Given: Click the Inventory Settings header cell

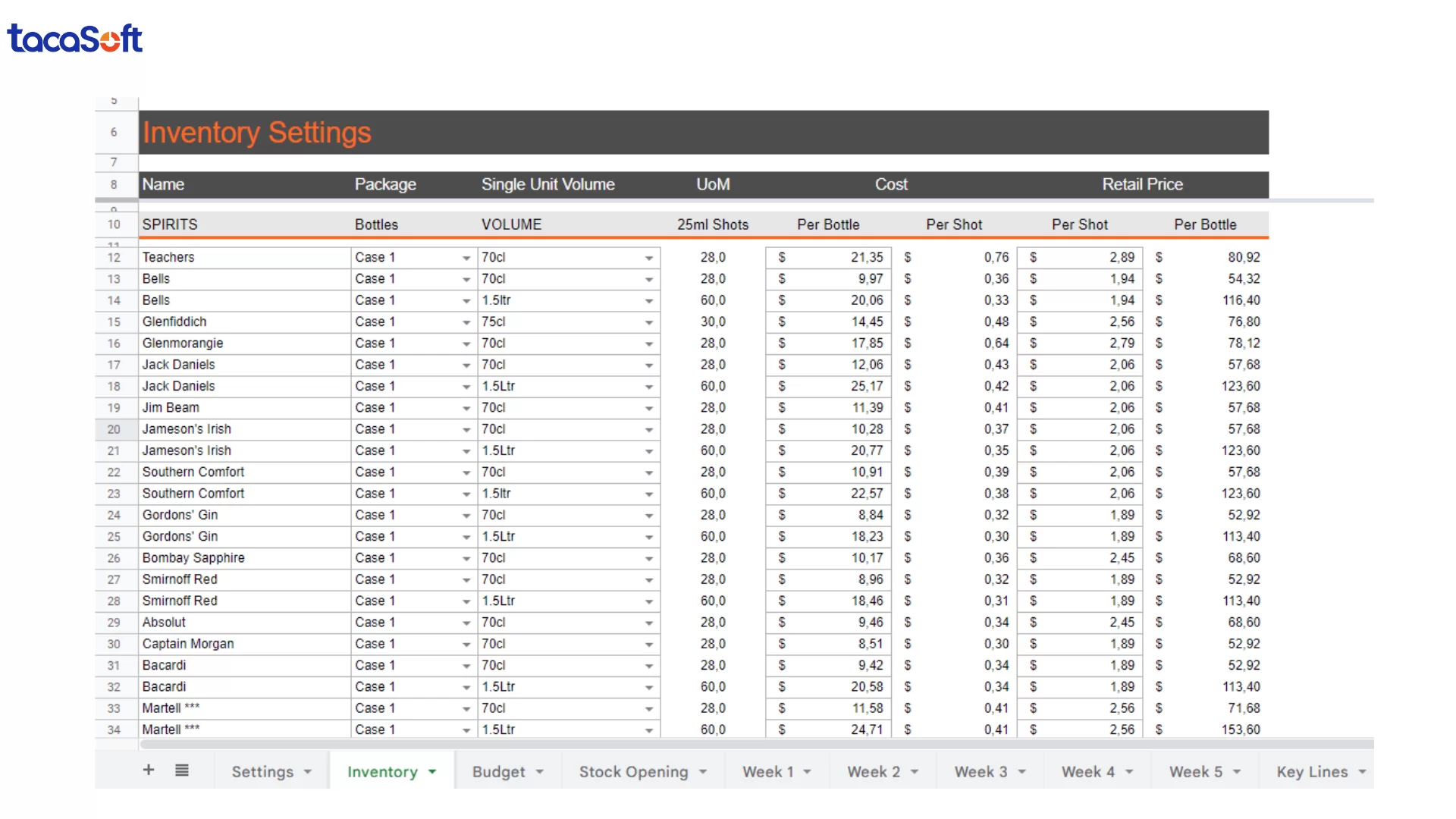Looking at the screenshot, I should point(256,132).
